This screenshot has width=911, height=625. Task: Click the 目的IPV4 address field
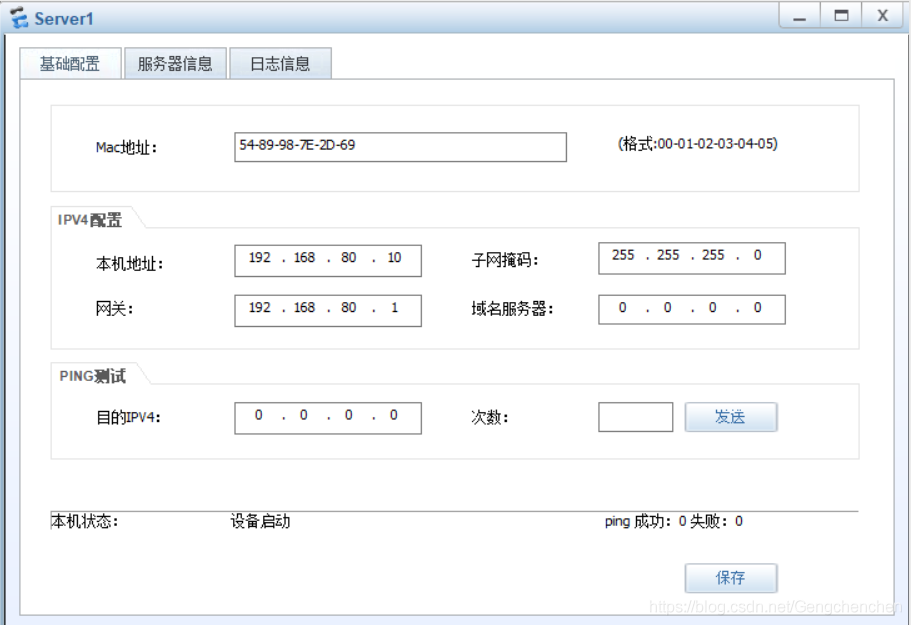click(328, 418)
